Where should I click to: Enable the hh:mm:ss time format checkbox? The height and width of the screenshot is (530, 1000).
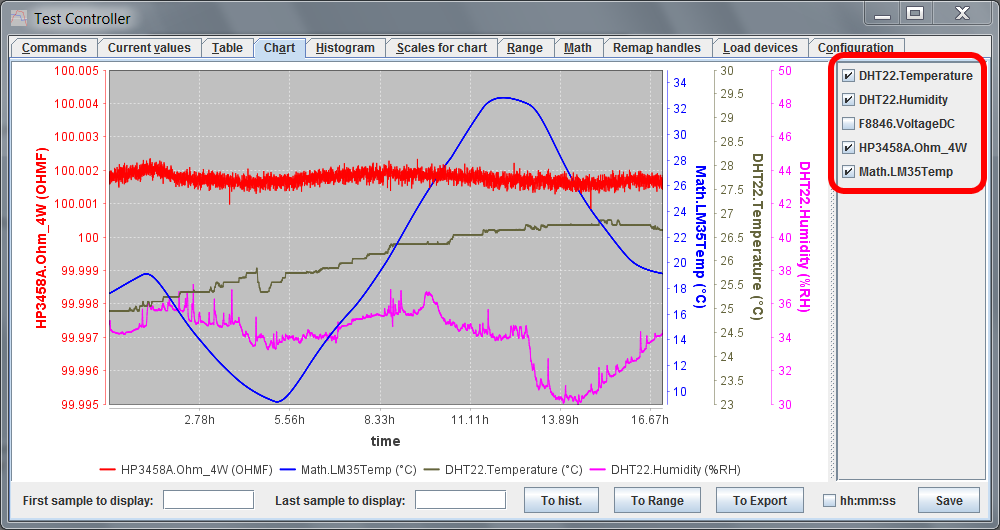(x=829, y=501)
